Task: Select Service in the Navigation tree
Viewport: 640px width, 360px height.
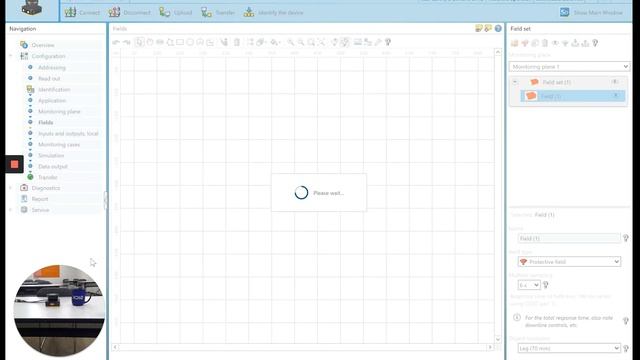Action: 40,210
